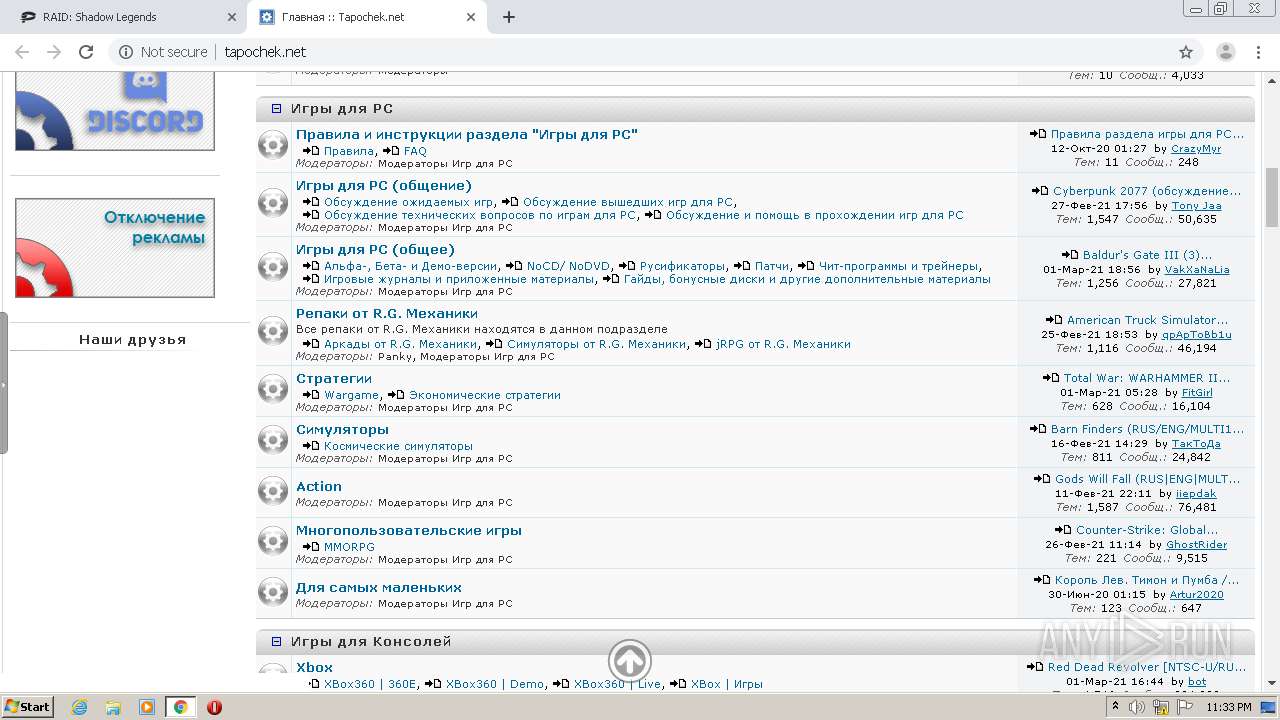Open Action forum
The width and height of the screenshot is (1280, 720).
tap(319, 486)
